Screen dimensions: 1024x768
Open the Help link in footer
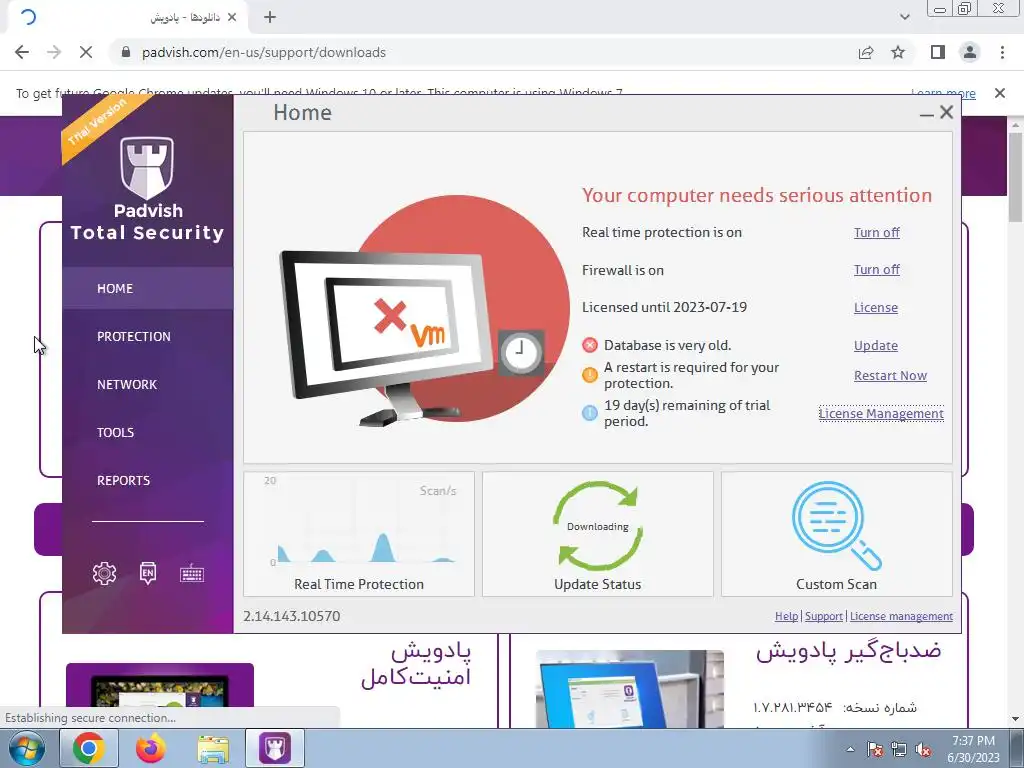[x=786, y=616]
